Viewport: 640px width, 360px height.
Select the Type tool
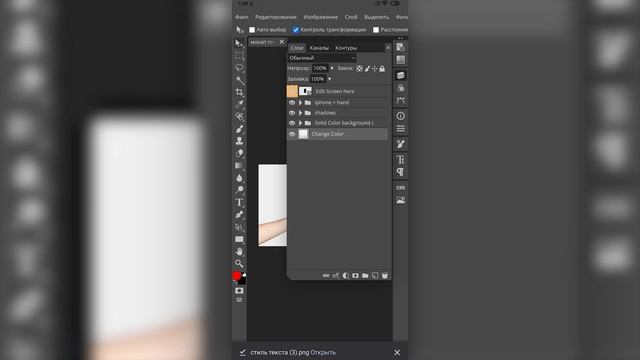(x=239, y=202)
